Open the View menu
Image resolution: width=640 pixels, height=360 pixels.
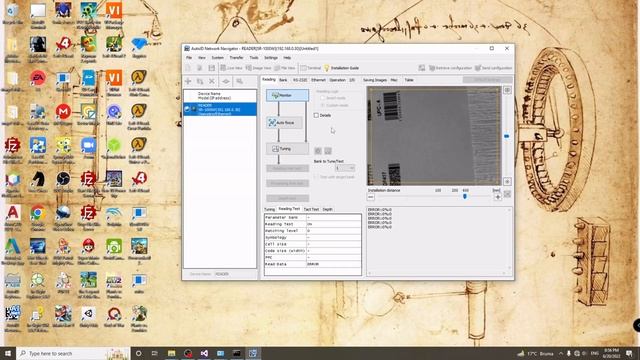(202, 58)
